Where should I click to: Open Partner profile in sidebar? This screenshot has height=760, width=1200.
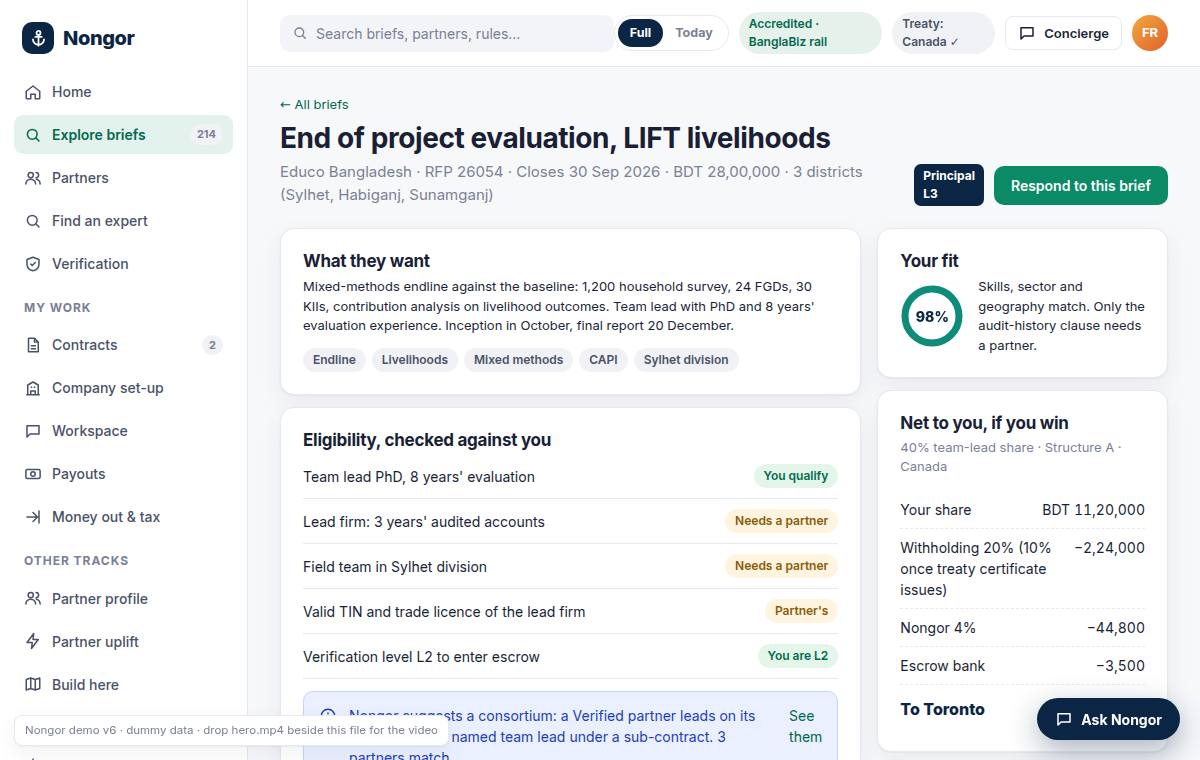point(123,599)
